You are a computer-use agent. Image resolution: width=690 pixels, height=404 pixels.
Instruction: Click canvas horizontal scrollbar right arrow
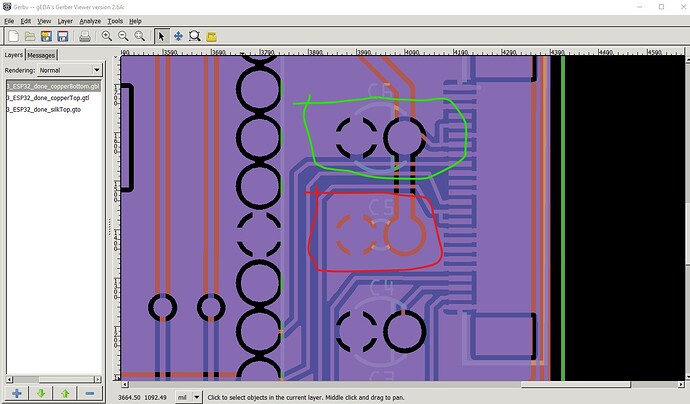pos(681,384)
